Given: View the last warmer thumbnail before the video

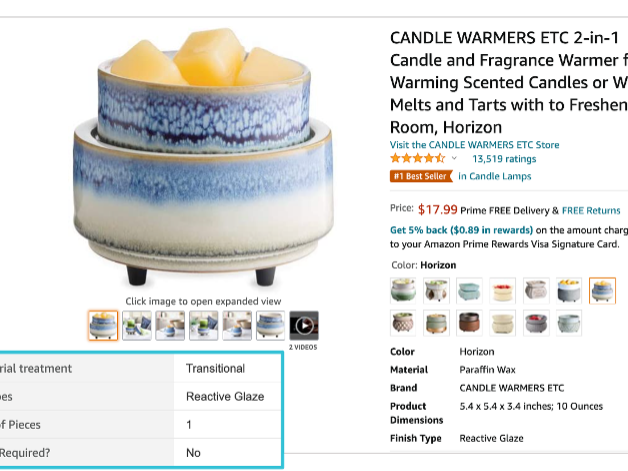Looking at the screenshot, I should tap(271, 326).
